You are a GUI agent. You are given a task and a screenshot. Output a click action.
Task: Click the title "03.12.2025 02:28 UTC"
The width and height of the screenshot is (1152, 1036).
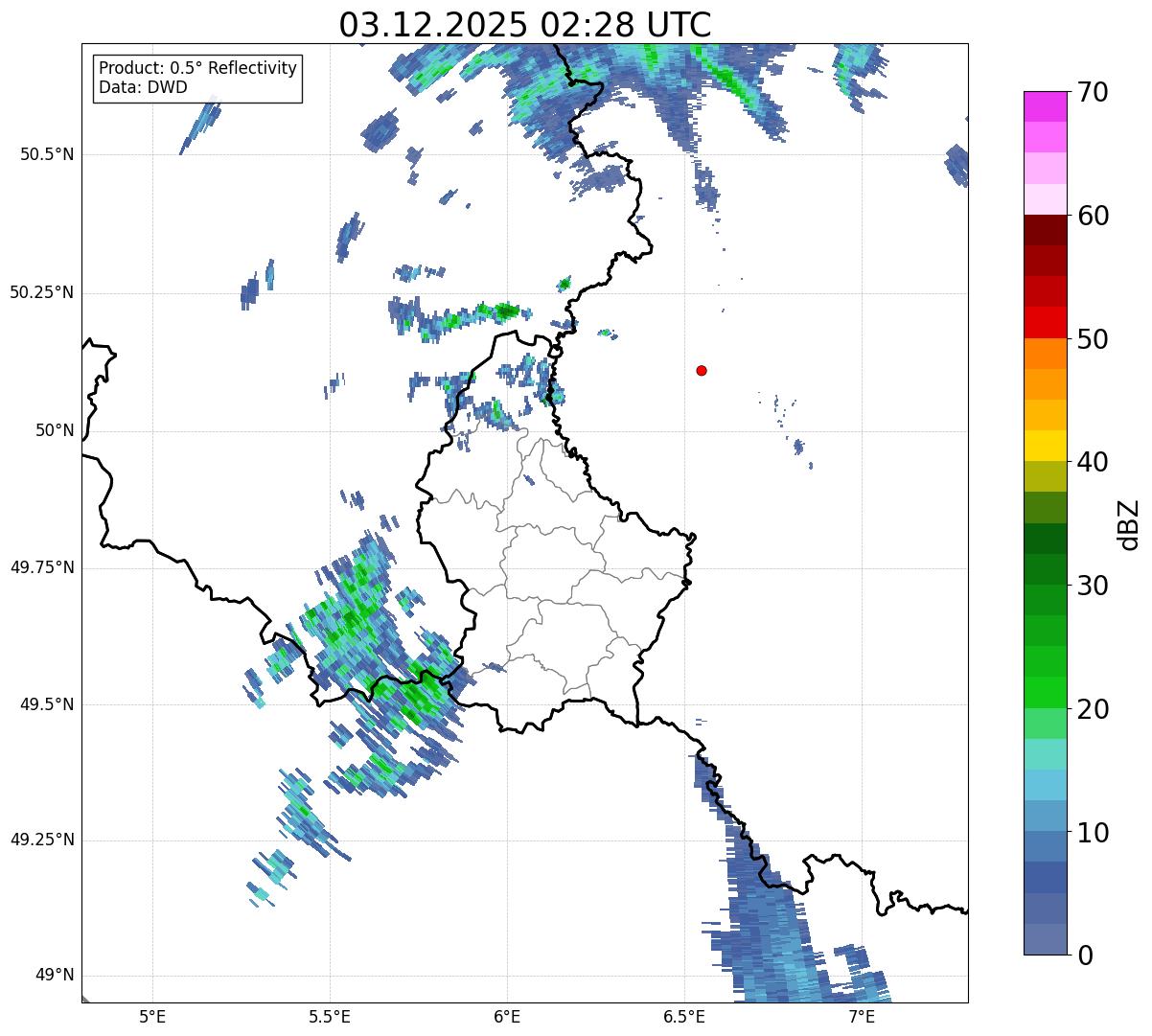pyautogui.click(x=525, y=24)
